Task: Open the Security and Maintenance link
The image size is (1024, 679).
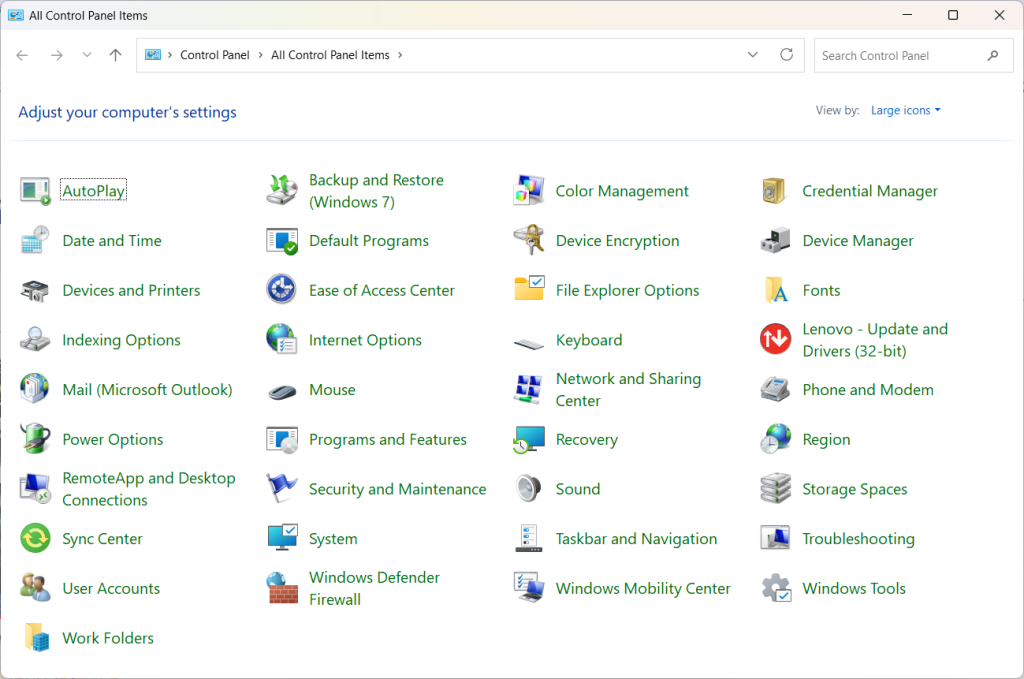Action: (x=398, y=489)
